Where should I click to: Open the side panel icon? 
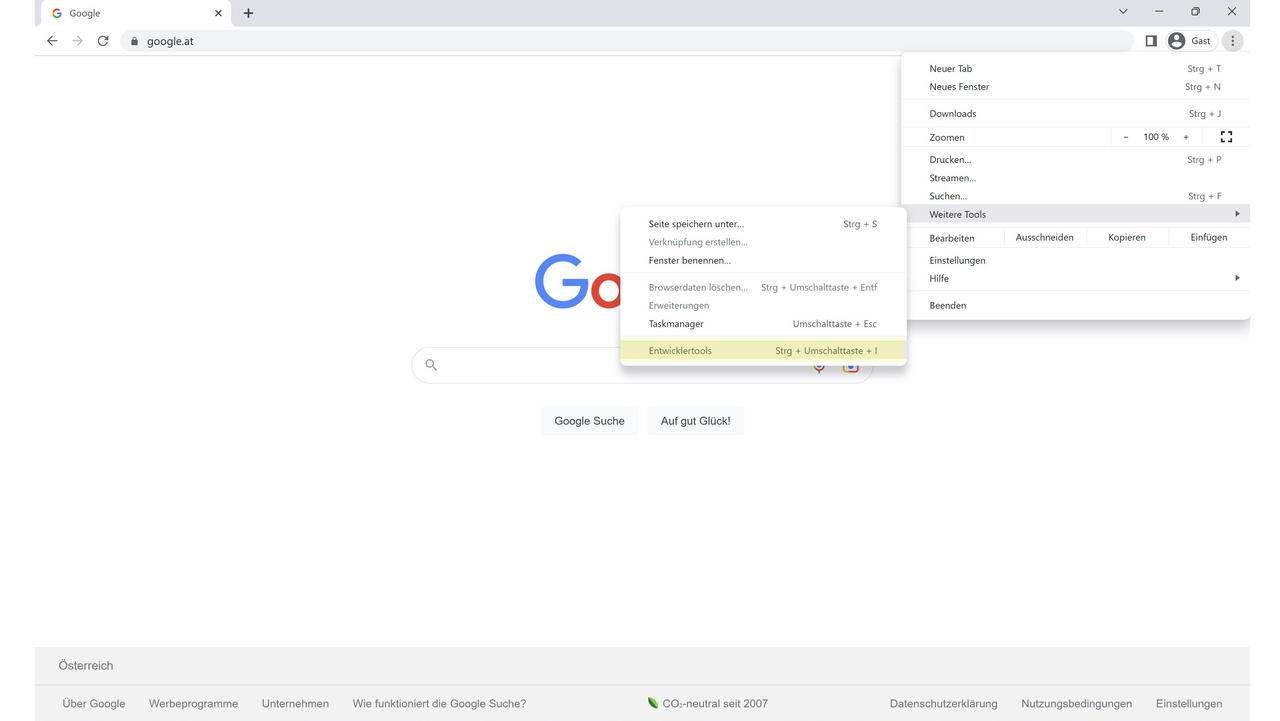coord(1151,41)
